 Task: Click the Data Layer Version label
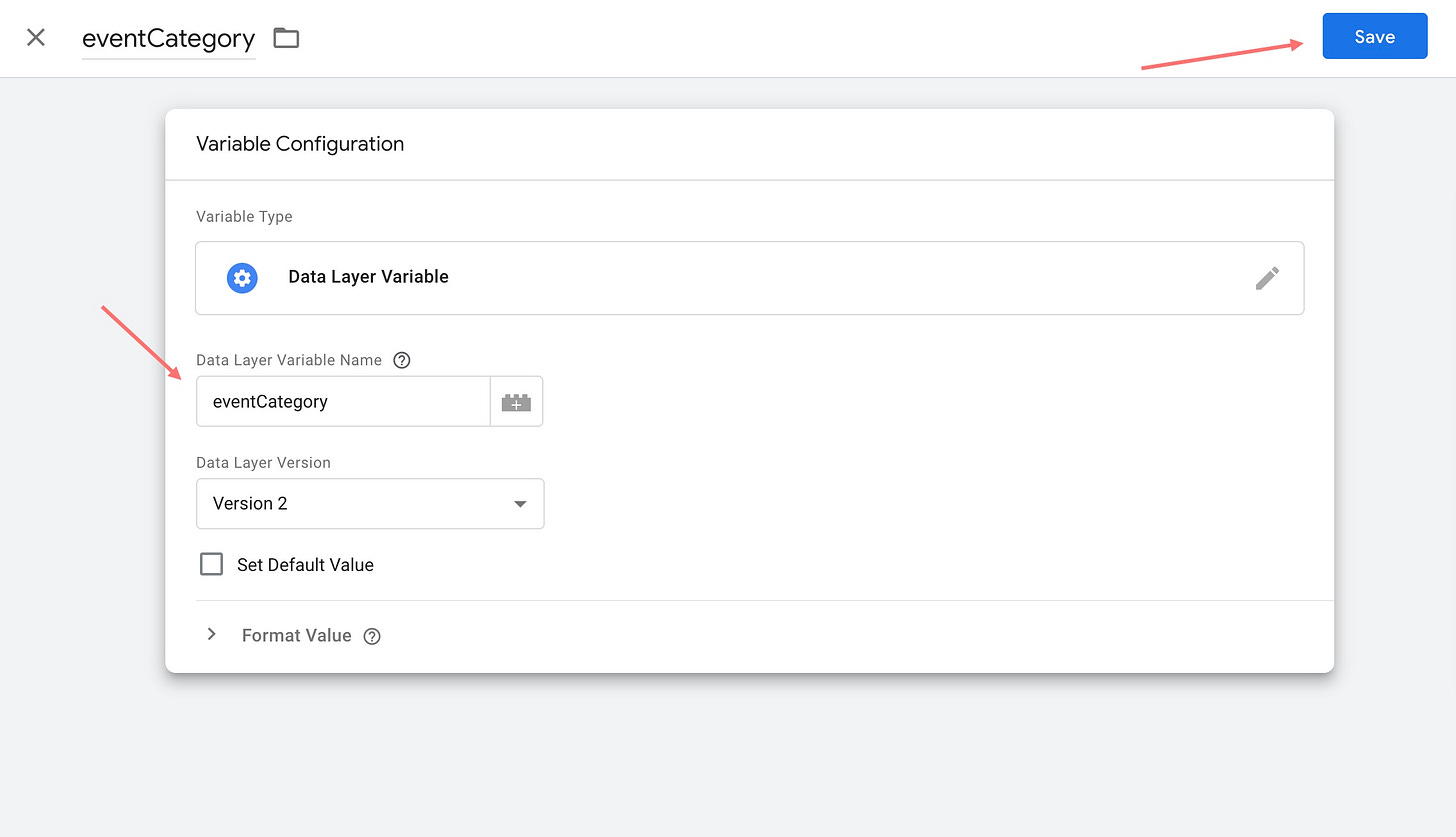pos(263,463)
